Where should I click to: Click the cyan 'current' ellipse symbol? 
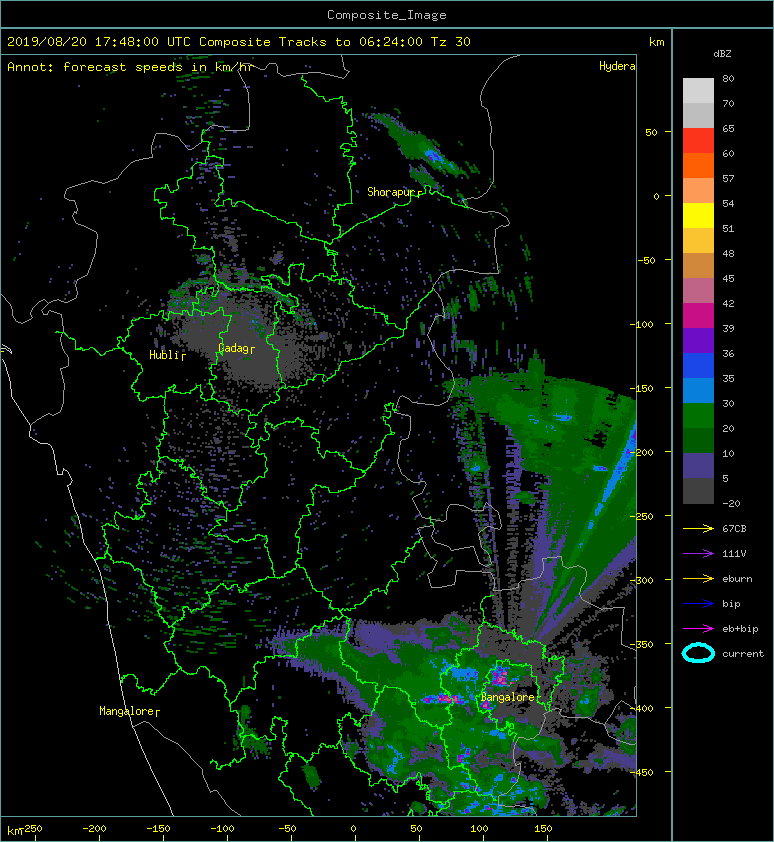point(698,653)
